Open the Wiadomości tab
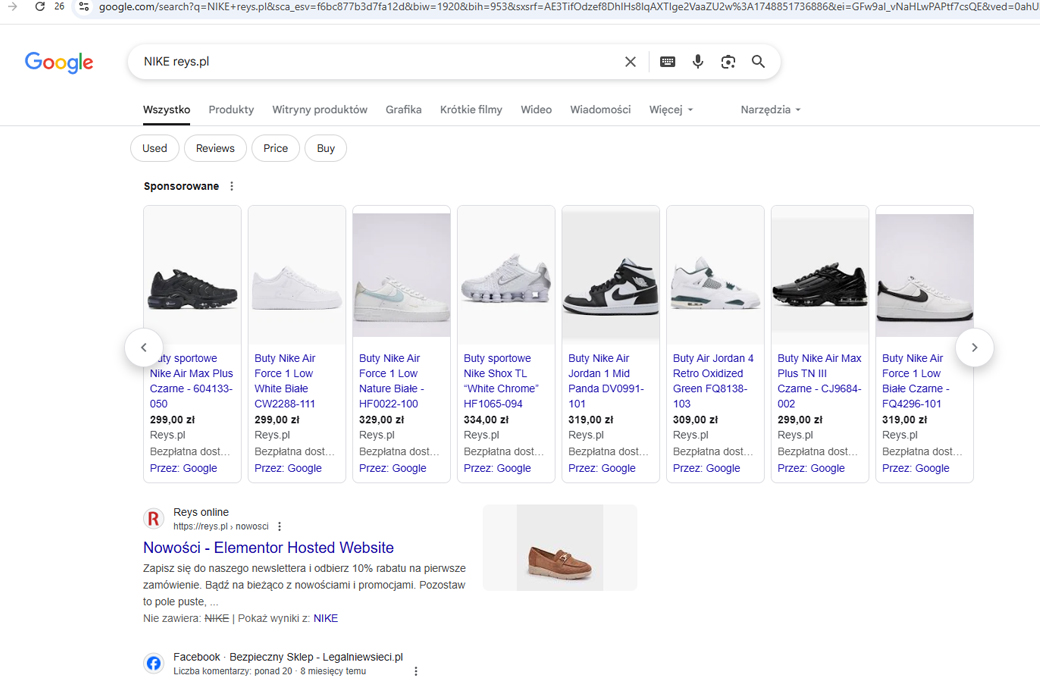The height and width of the screenshot is (680, 1040). point(600,109)
